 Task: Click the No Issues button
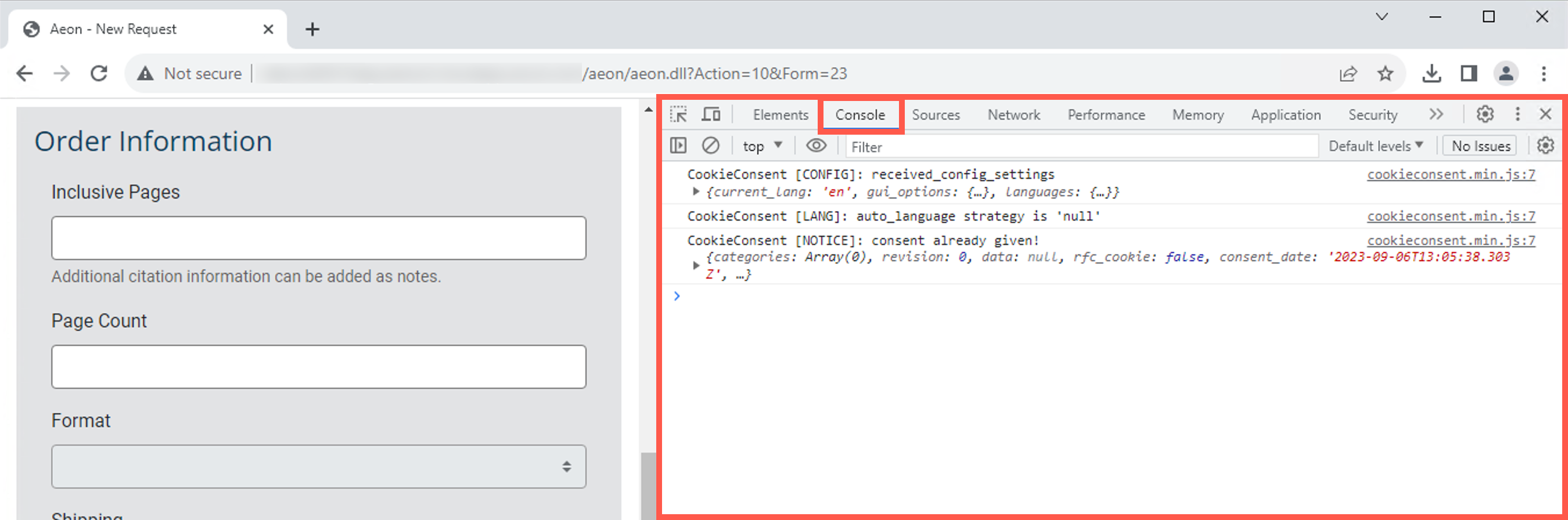1480,146
